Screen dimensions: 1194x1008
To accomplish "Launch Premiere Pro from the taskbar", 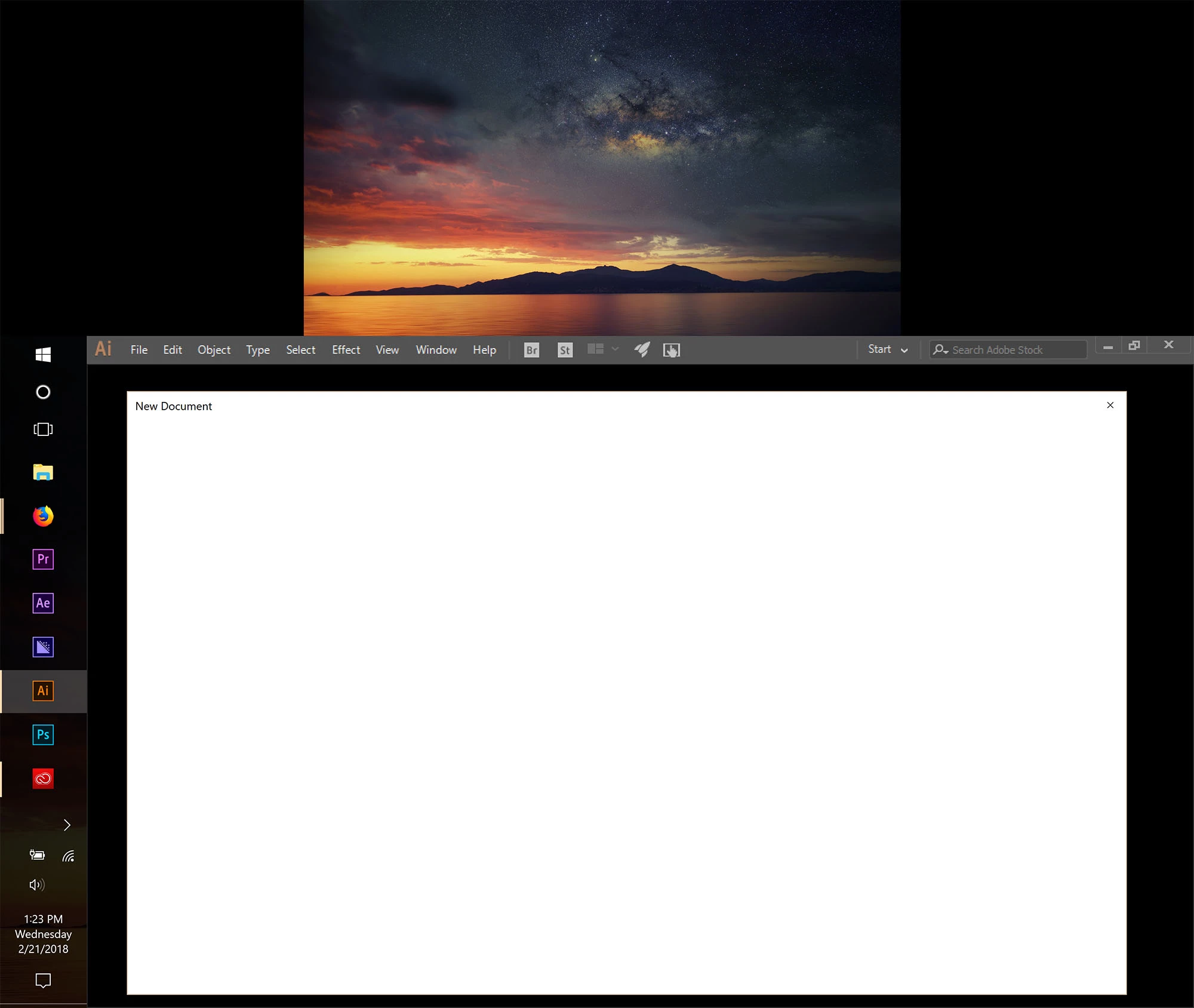I will click(43, 559).
